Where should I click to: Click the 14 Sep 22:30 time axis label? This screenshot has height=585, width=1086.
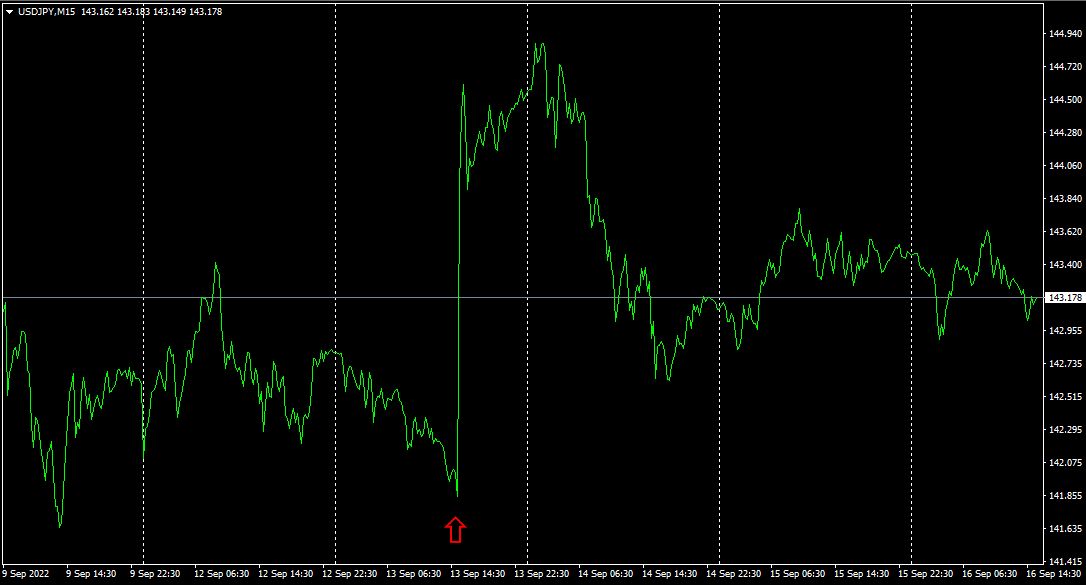click(x=733, y=574)
